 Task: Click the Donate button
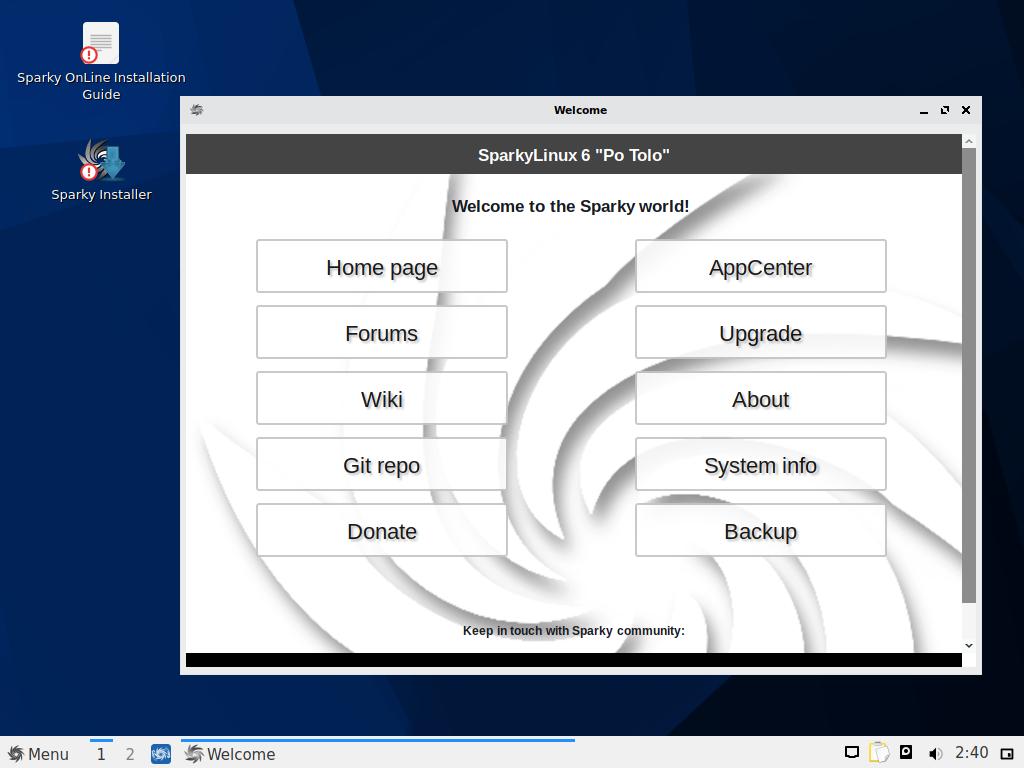(381, 530)
